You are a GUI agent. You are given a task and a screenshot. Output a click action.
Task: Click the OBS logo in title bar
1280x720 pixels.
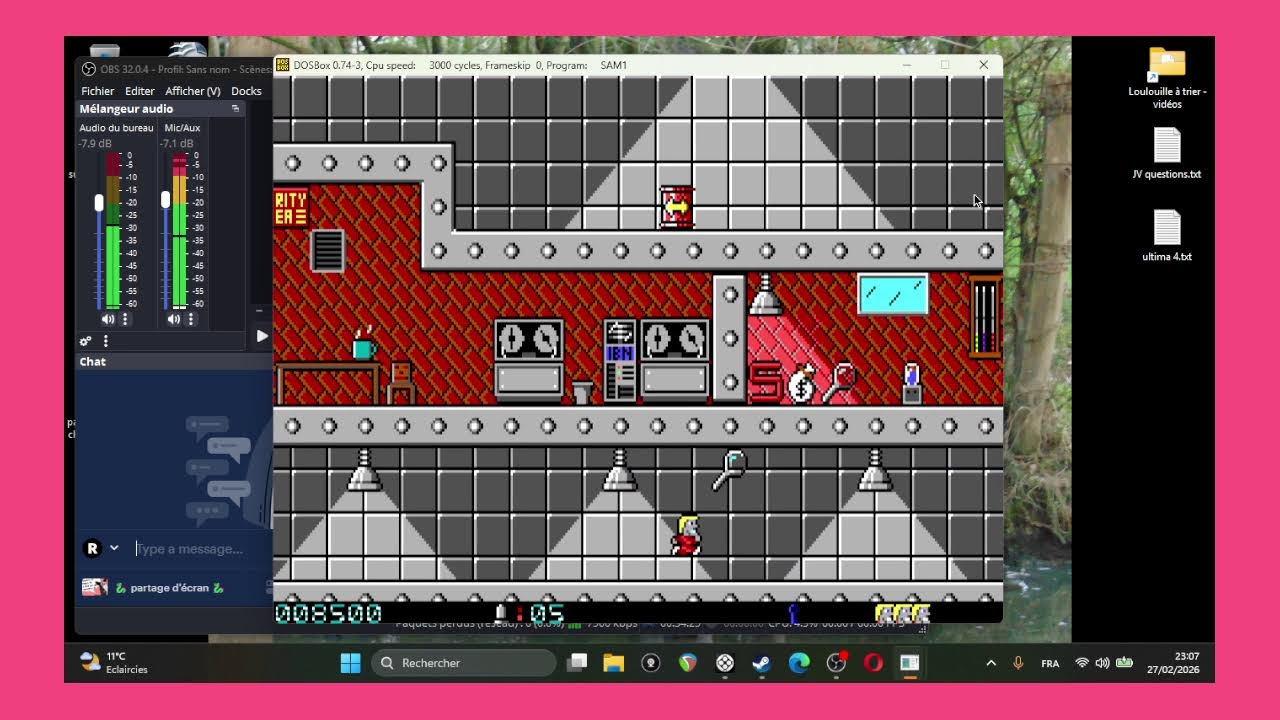click(89, 69)
